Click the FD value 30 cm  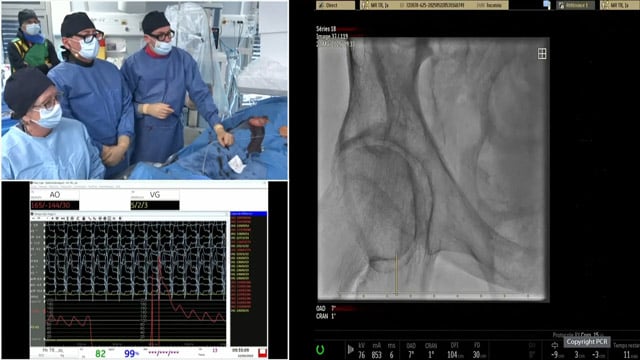[478, 355]
